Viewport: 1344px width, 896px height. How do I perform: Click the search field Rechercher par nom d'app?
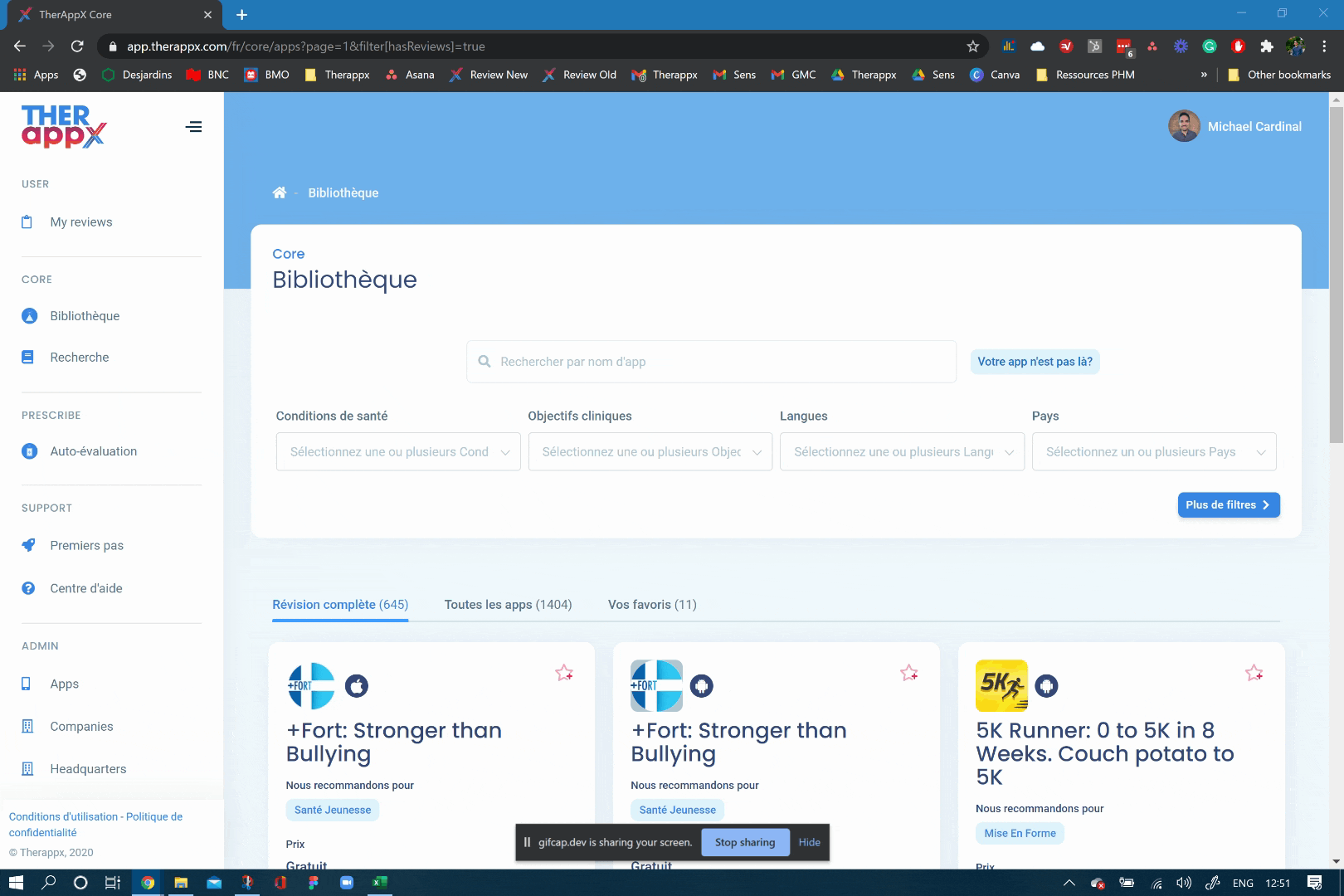pyautogui.click(x=711, y=362)
